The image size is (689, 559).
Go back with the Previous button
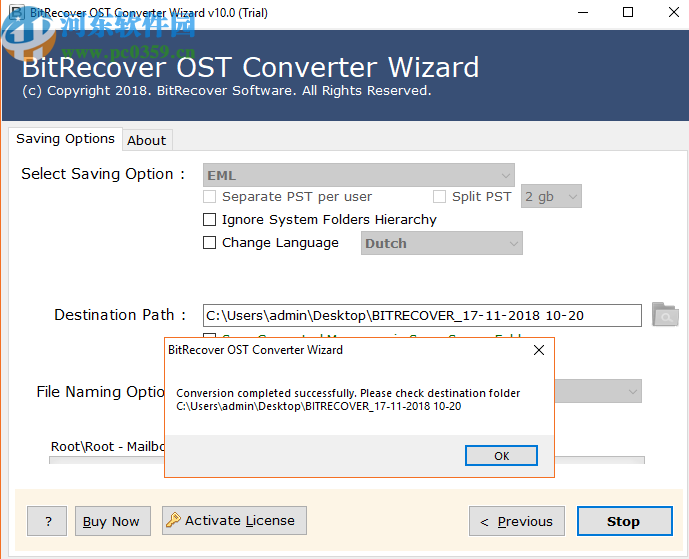point(517,521)
